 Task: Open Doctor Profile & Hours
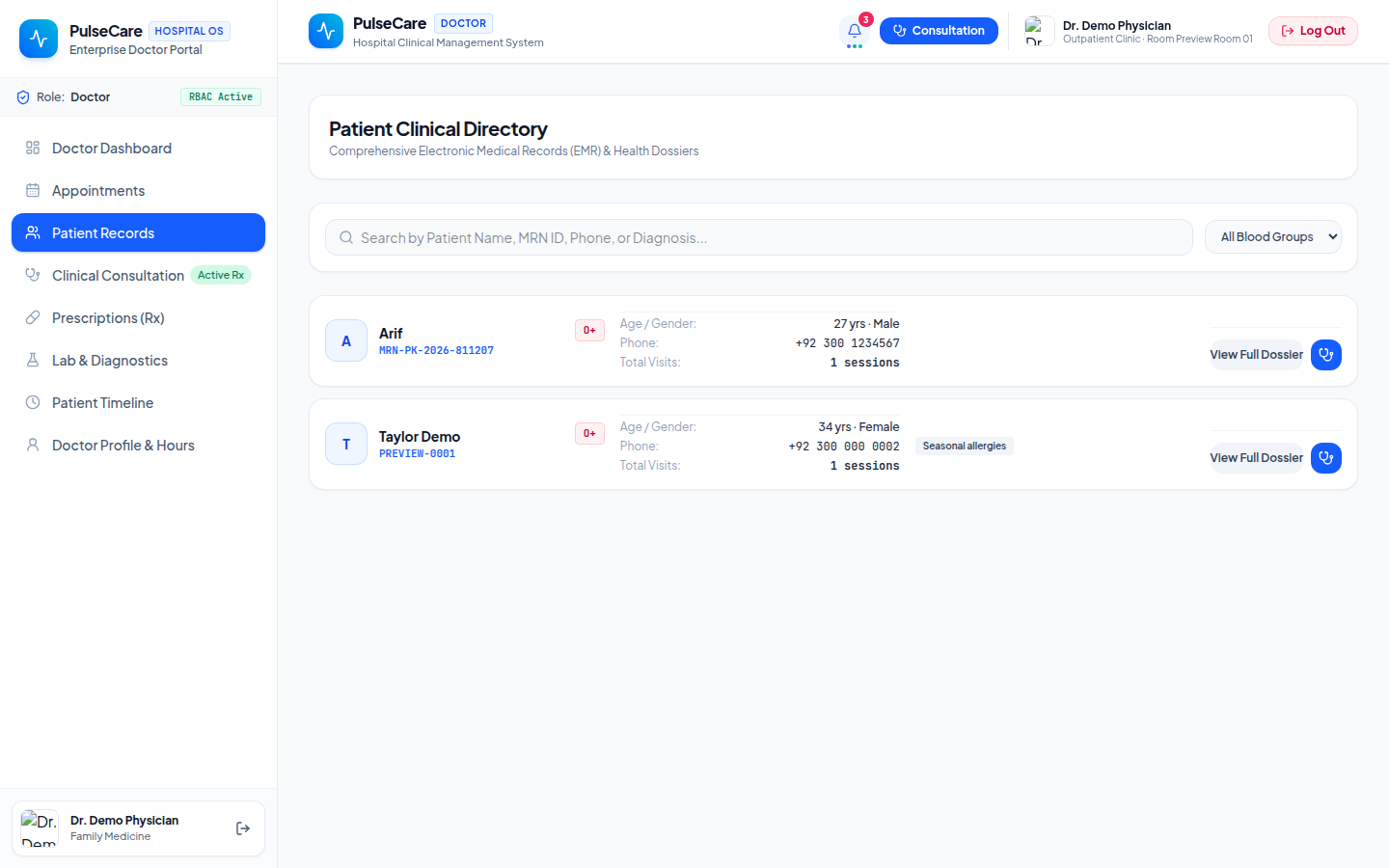138,446
